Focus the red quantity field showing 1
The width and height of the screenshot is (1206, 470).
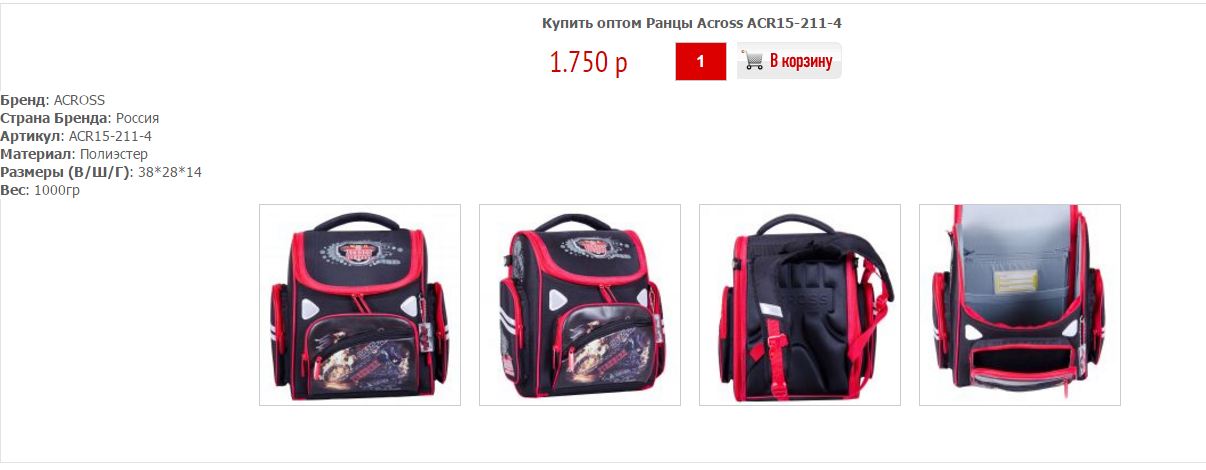[700, 62]
